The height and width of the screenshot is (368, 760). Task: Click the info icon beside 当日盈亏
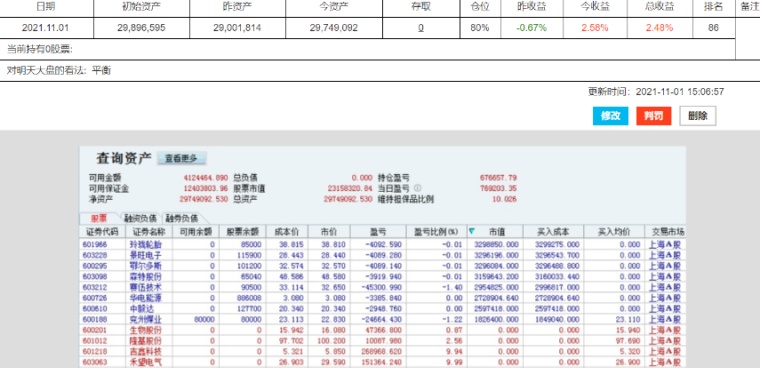click(417, 188)
